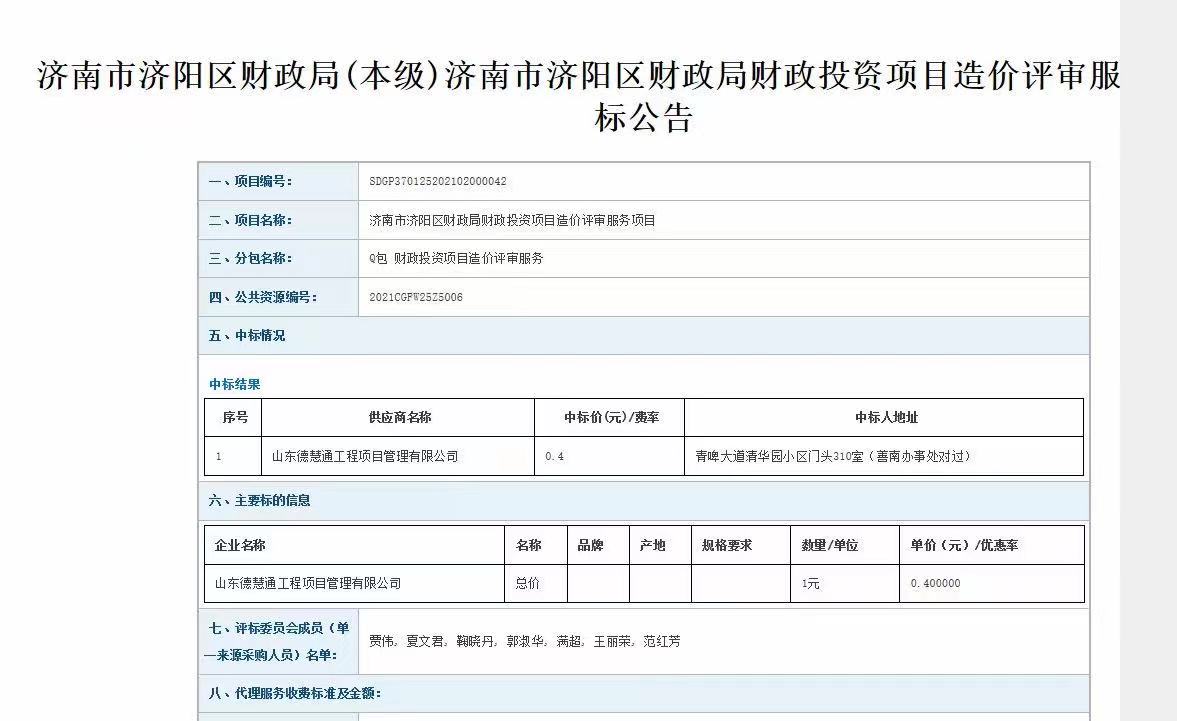The width and height of the screenshot is (1177, 721).
Task: Click the 二、项目名称 row label
Action: click(250, 220)
